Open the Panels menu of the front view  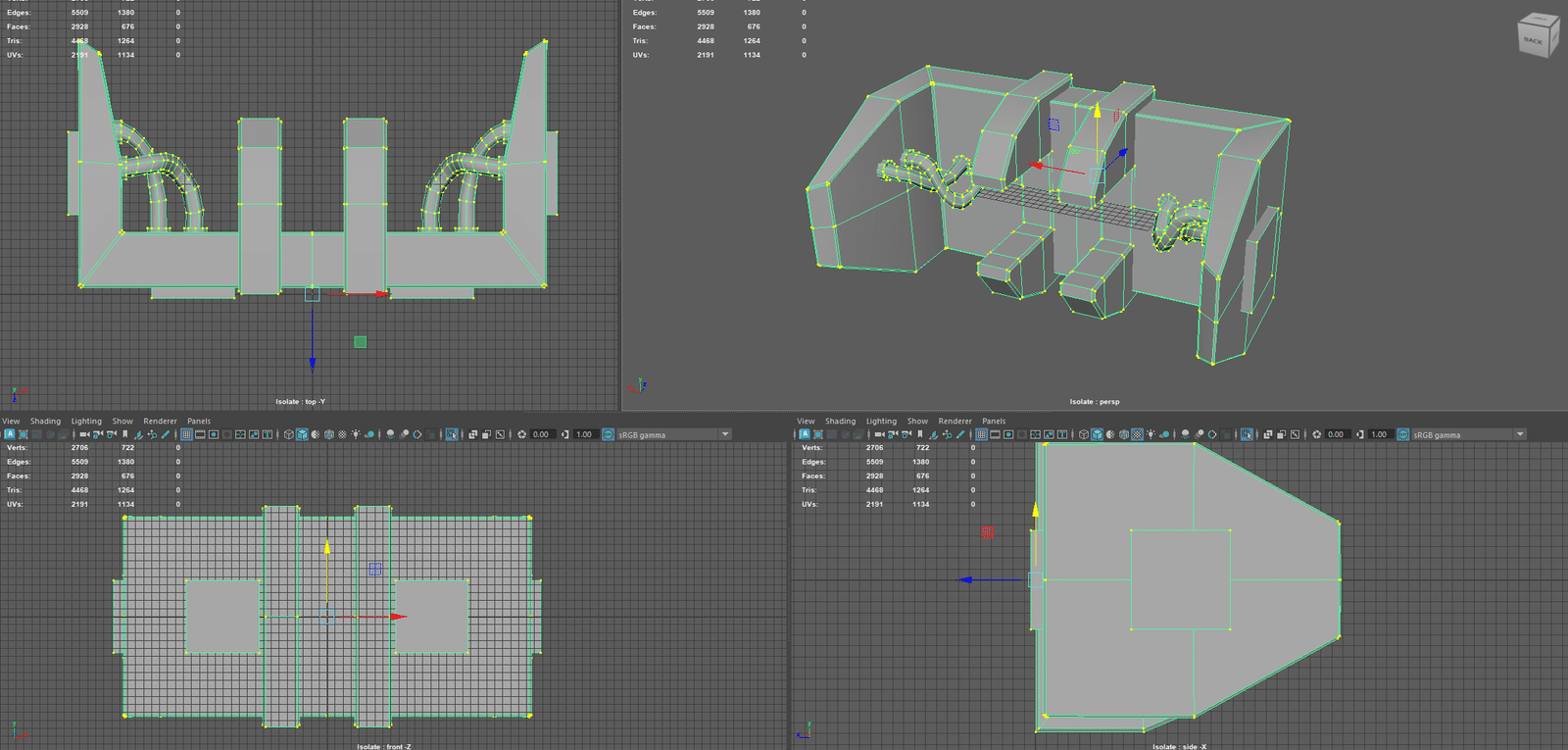pos(199,422)
